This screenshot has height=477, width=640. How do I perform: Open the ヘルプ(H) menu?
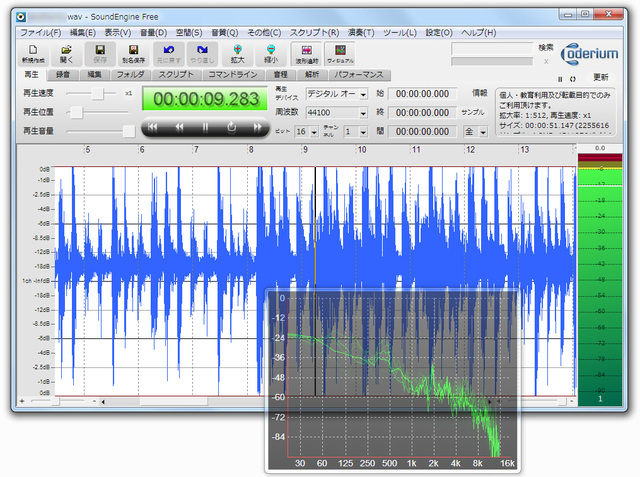[x=478, y=33]
